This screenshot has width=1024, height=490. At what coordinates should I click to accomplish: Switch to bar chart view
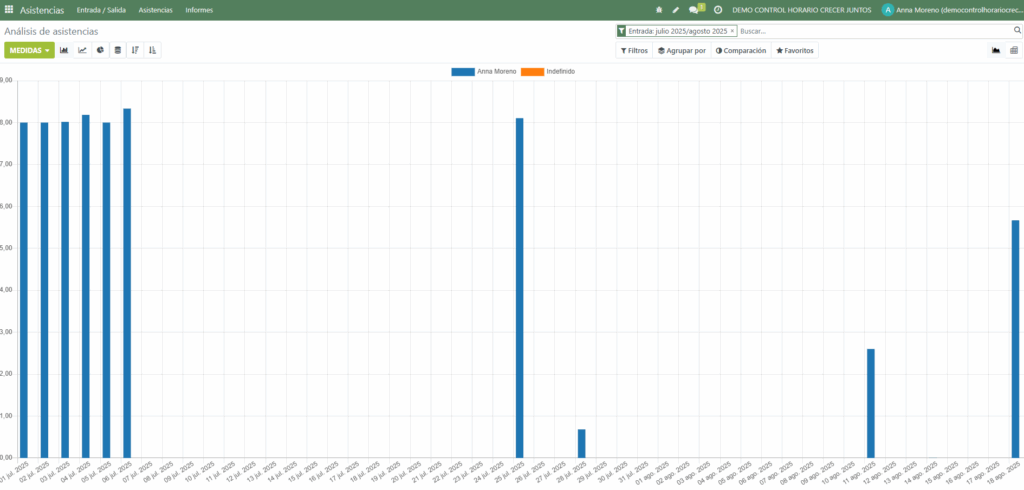click(65, 50)
